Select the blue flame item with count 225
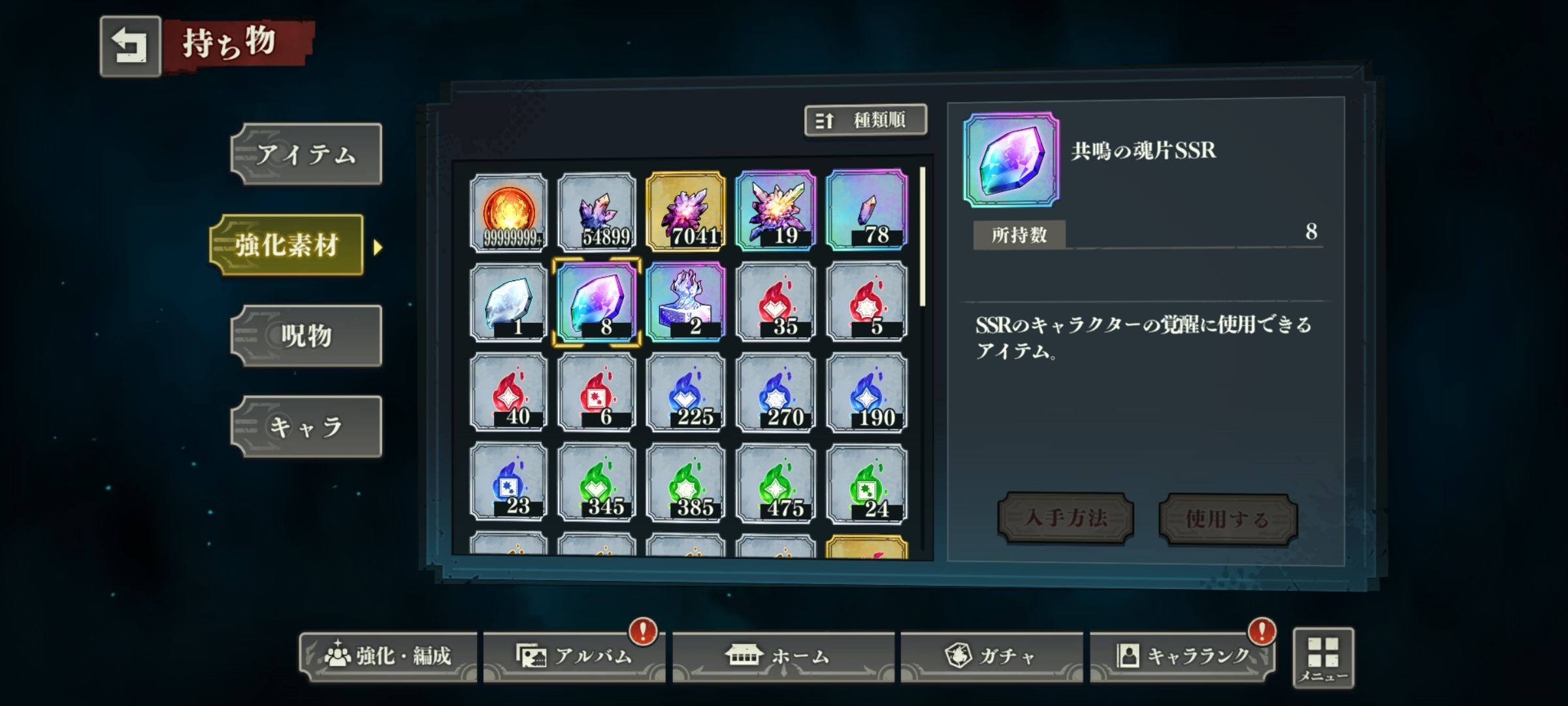 (686, 392)
